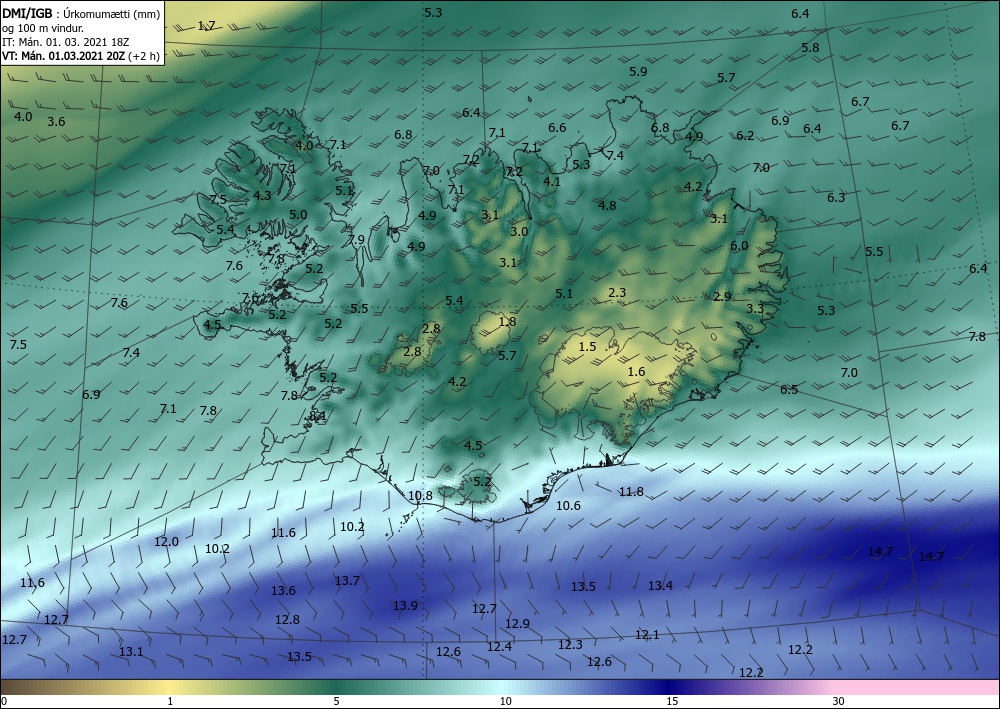Screen dimensions: 1000x709
Task: Click the 12.1 value near the bottom edge
Action: [x=647, y=634]
